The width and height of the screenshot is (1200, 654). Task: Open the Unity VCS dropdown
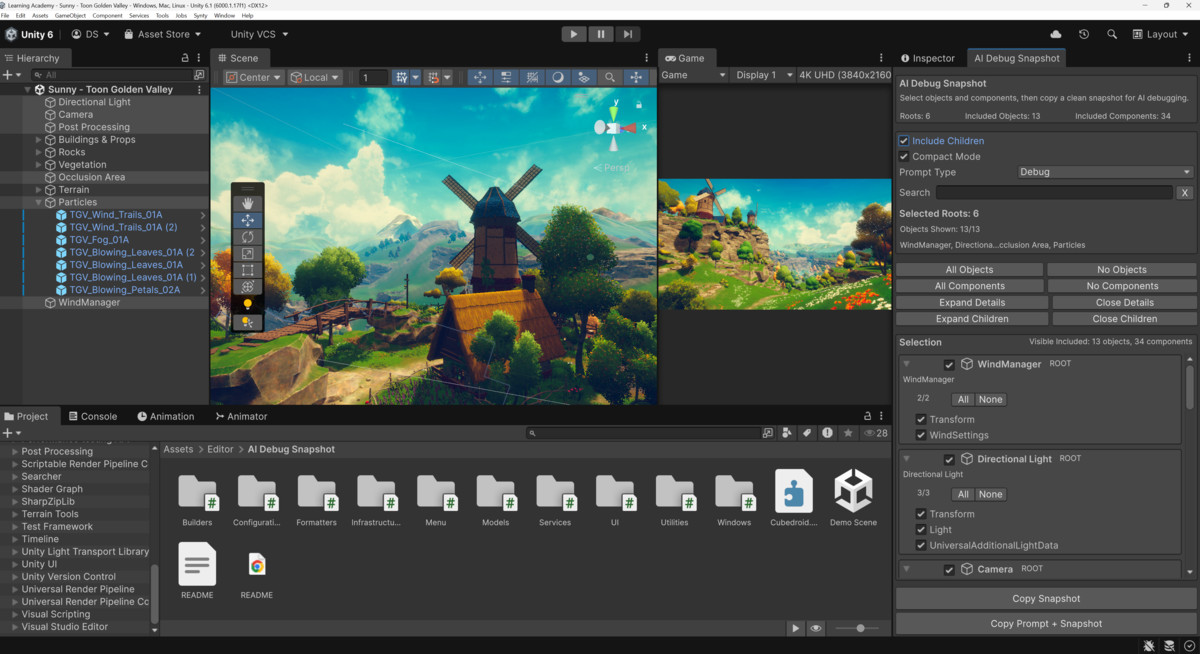point(259,34)
